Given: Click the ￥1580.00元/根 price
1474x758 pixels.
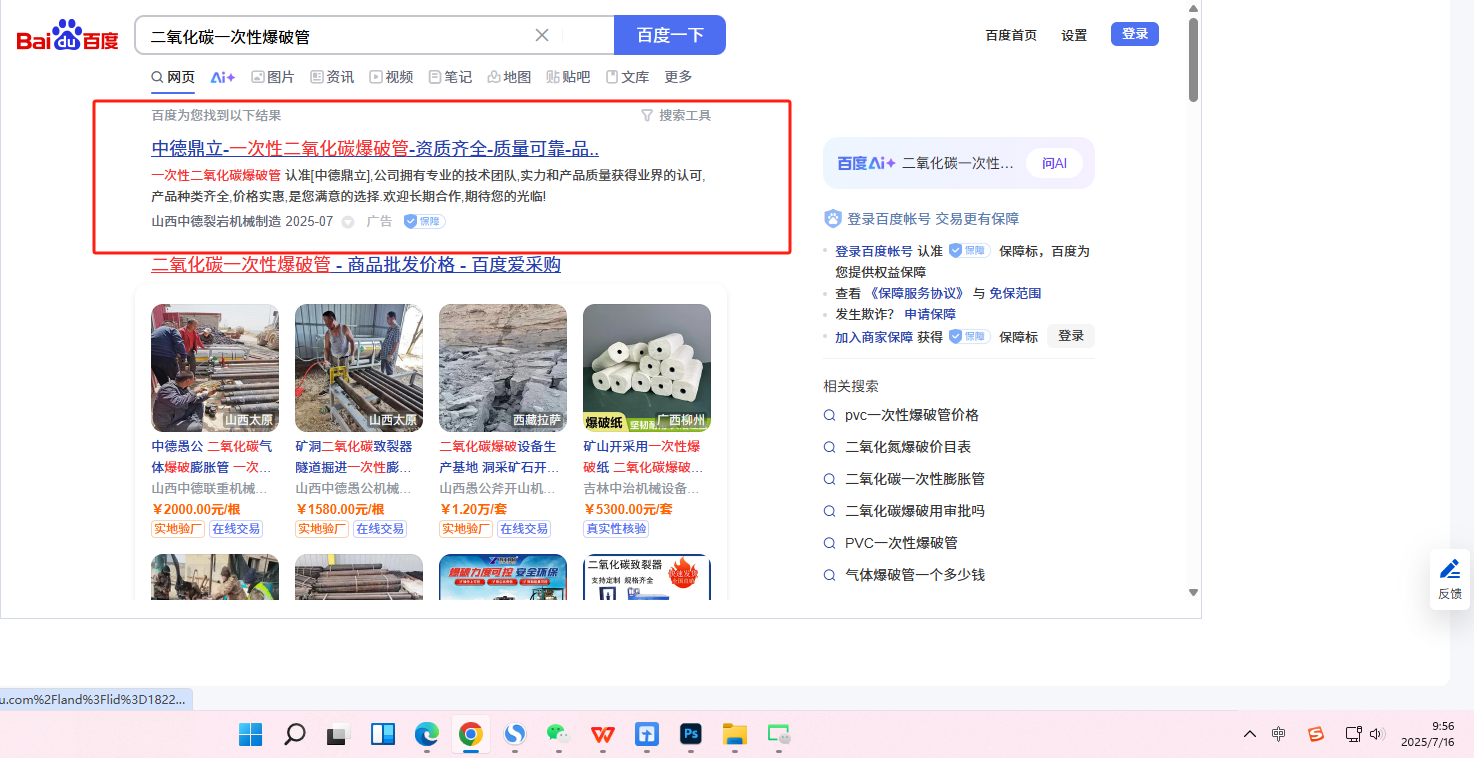Looking at the screenshot, I should tap(340, 509).
